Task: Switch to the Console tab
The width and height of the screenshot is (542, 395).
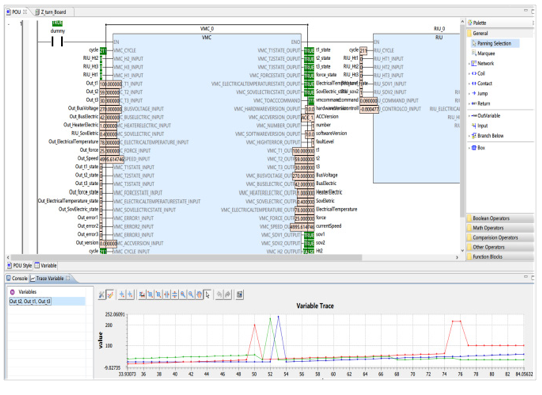Action: [17, 278]
